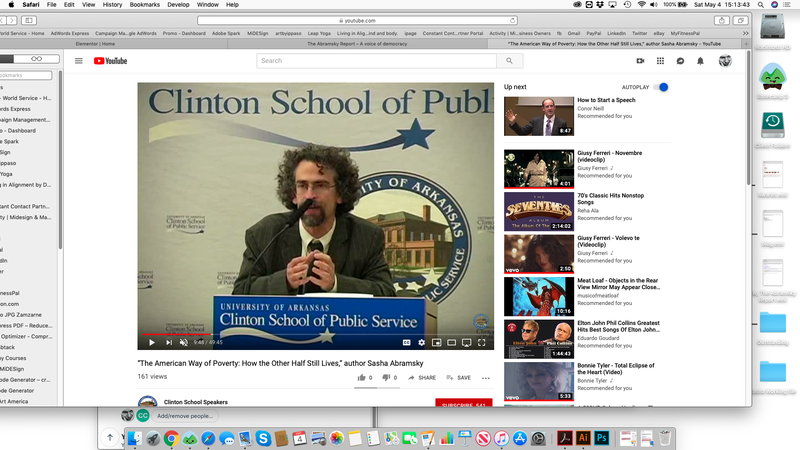The width and height of the screenshot is (800, 450).
Task: Open the Bookmarks menu
Action: 144,5
